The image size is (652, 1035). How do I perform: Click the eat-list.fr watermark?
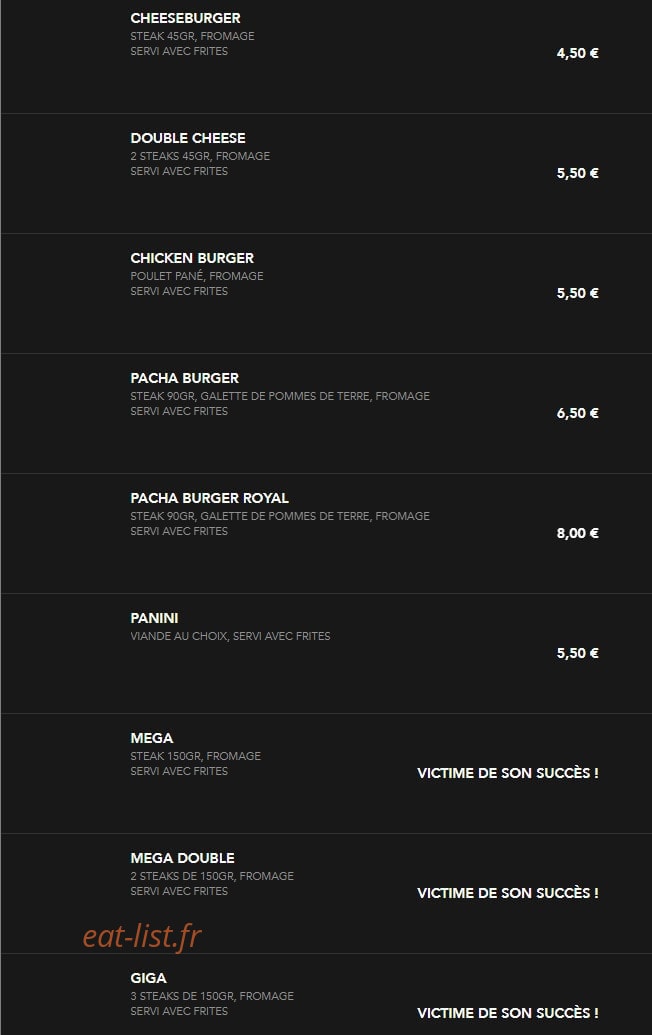[142, 936]
